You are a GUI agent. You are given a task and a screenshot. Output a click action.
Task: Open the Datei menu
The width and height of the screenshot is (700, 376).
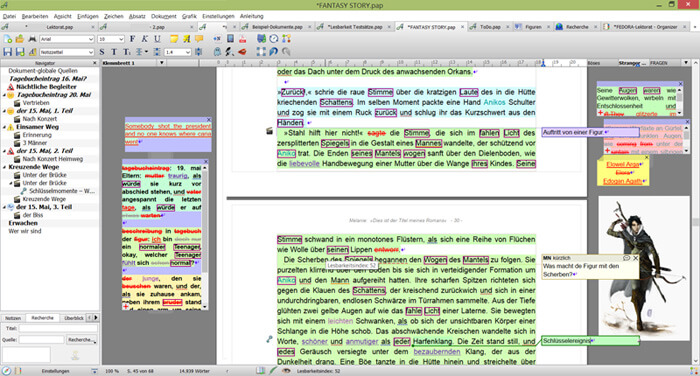(x=9, y=16)
